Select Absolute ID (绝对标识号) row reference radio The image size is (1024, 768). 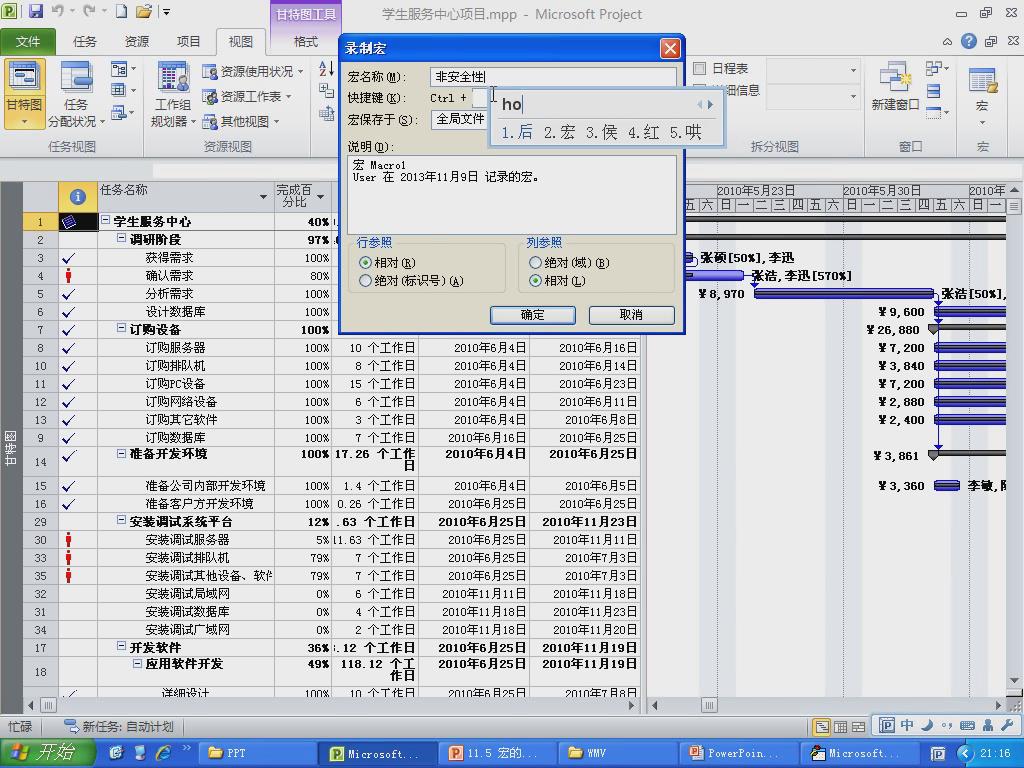click(365, 281)
